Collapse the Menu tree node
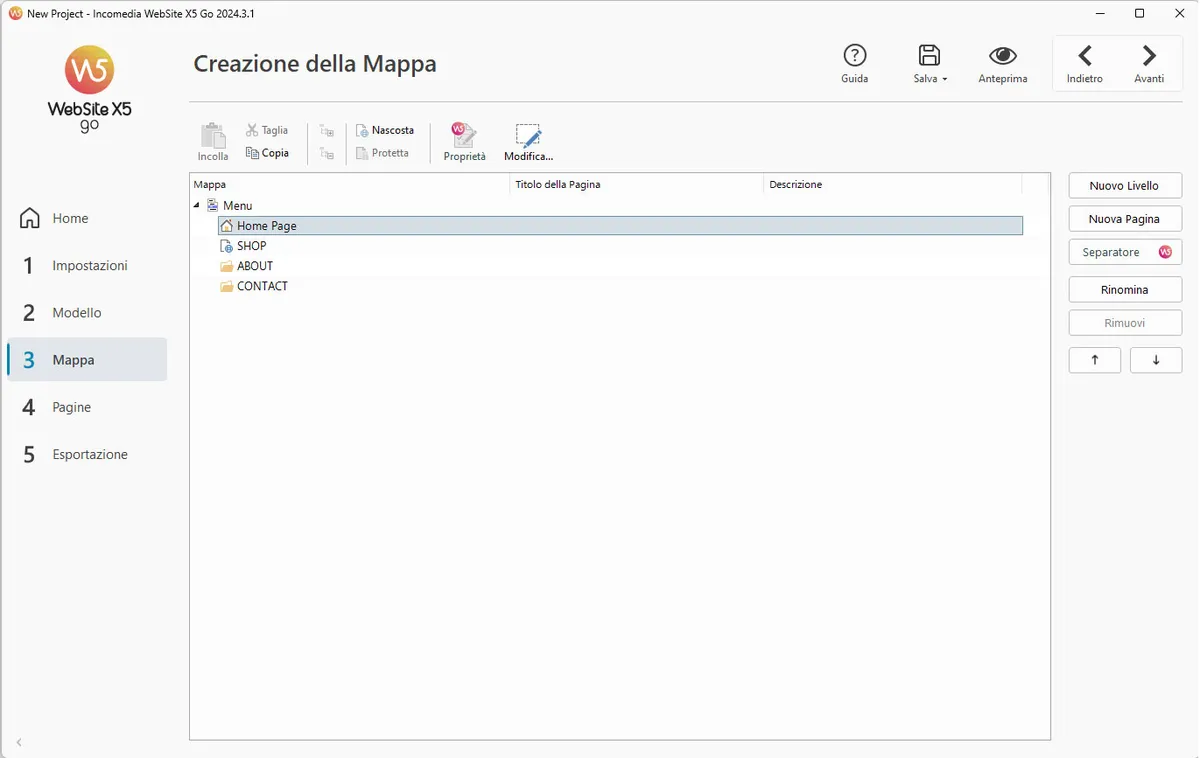Viewport: 1200px width, 758px height. [197, 206]
